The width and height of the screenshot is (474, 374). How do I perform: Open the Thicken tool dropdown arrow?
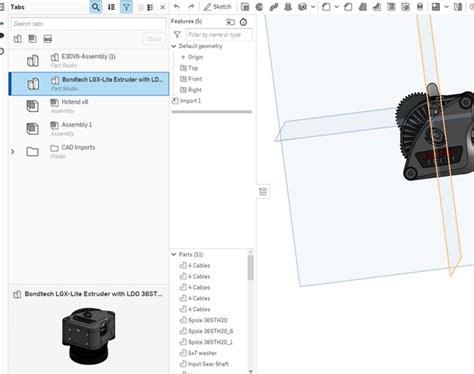pos(313,7)
